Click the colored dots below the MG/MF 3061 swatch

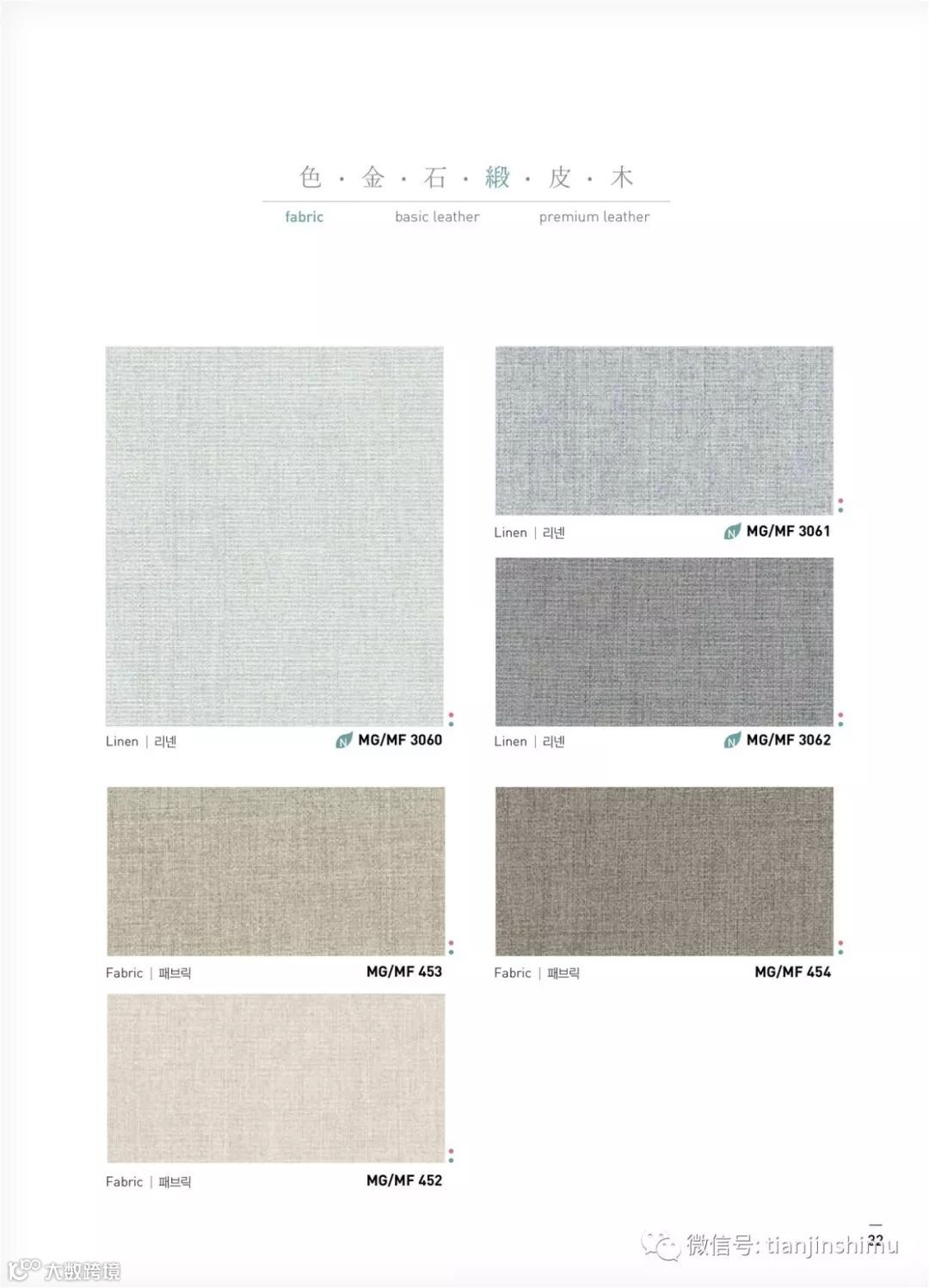[x=840, y=505]
